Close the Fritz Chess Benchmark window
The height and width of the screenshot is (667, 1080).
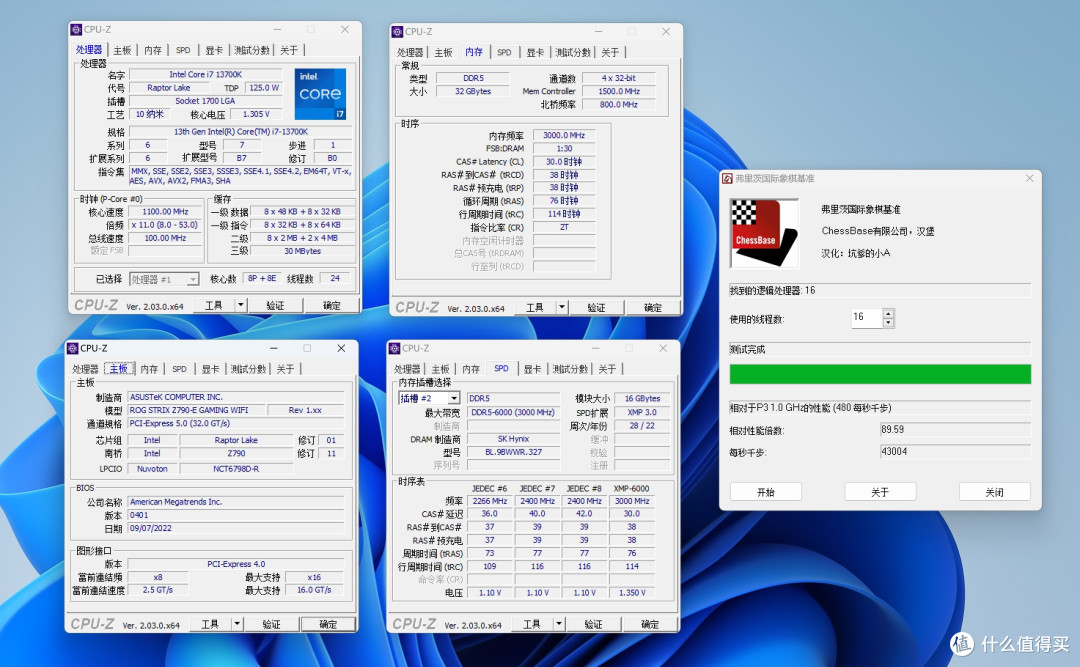(1030, 178)
